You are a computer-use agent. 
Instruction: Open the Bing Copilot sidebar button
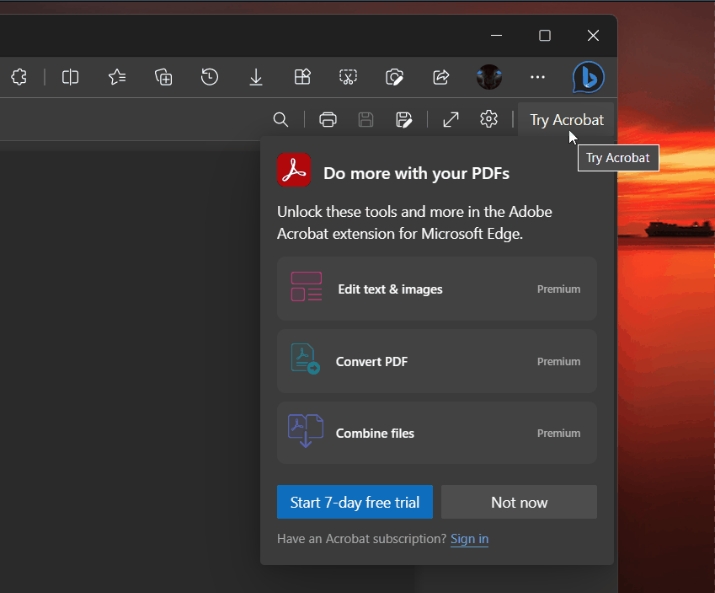click(588, 77)
